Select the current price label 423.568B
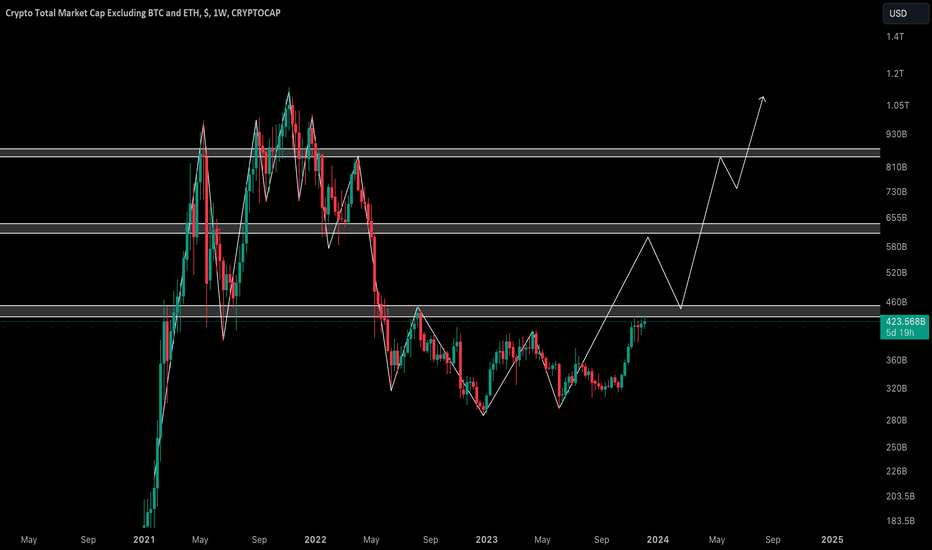The width and height of the screenshot is (932, 550). [905, 322]
